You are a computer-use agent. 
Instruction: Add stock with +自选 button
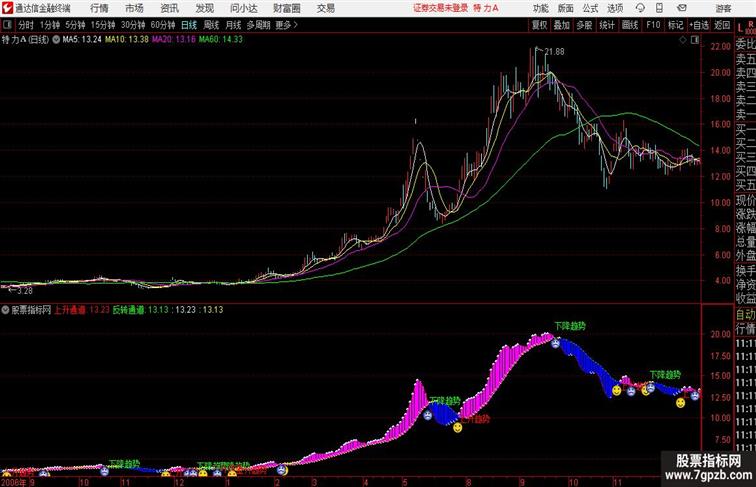699,25
